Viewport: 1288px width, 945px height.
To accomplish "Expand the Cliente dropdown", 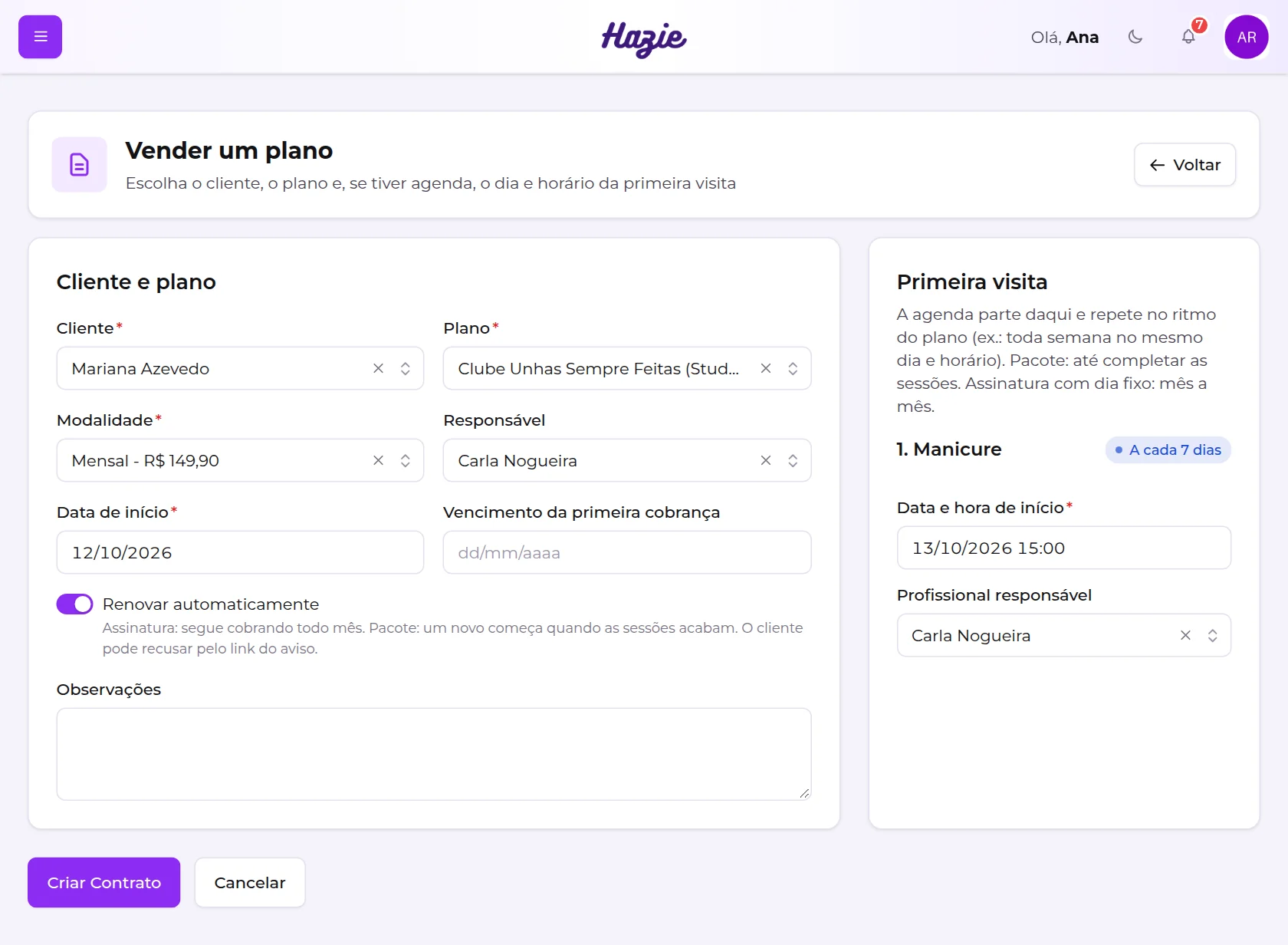I will 406,368.
